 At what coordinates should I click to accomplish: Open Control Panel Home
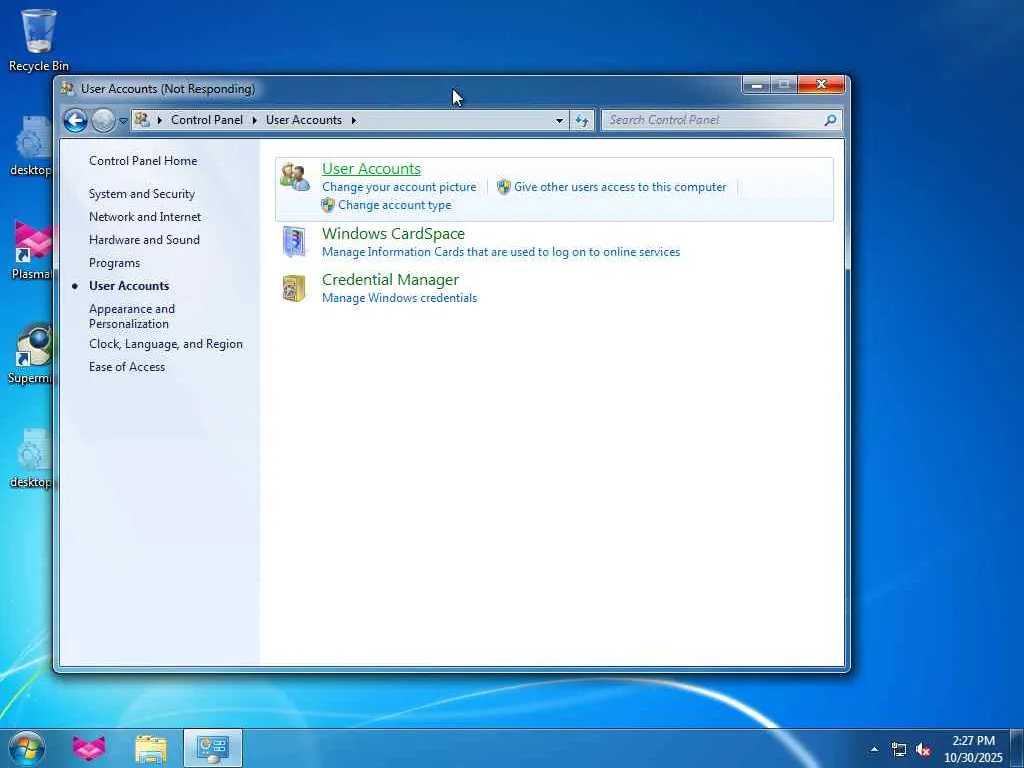[143, 161]
